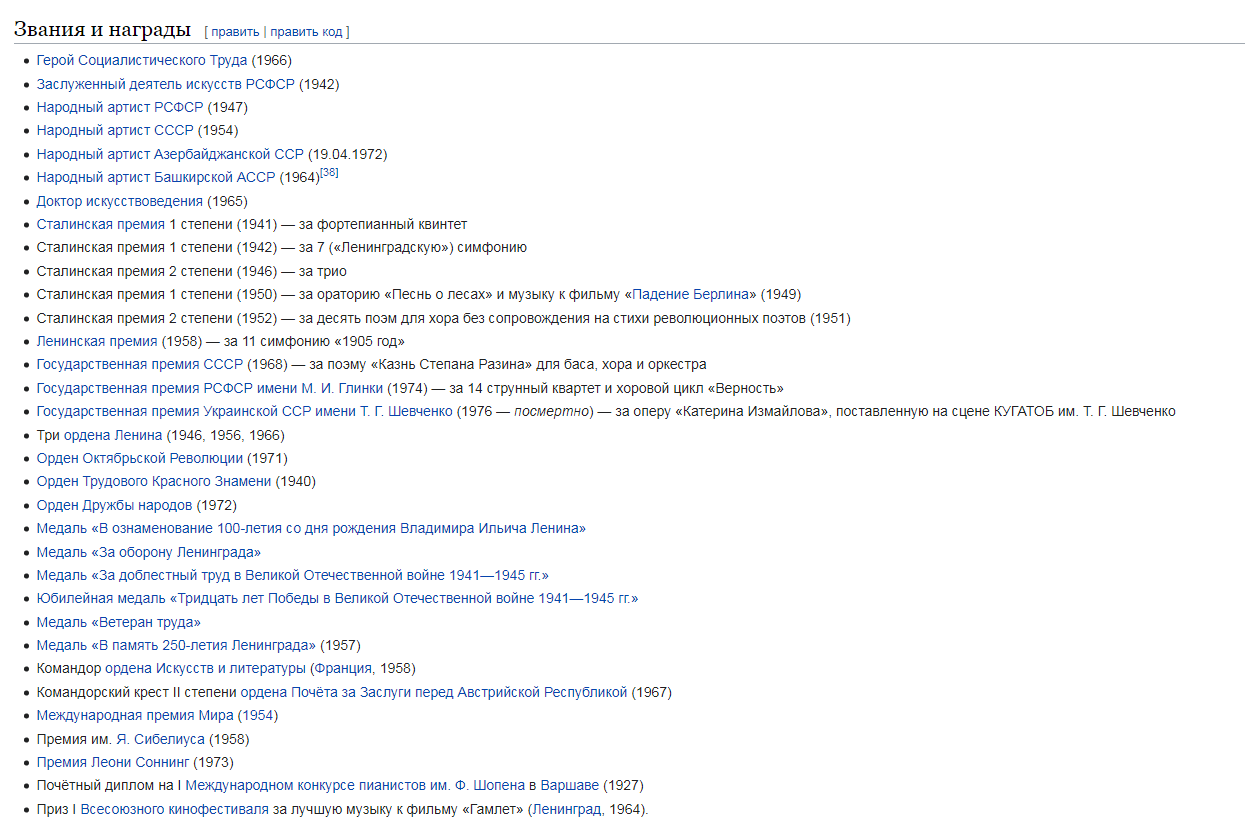The height and width of the screenshot is (839, 1245).
Task: Click footnote reference [38]
Action: (329, 173)
